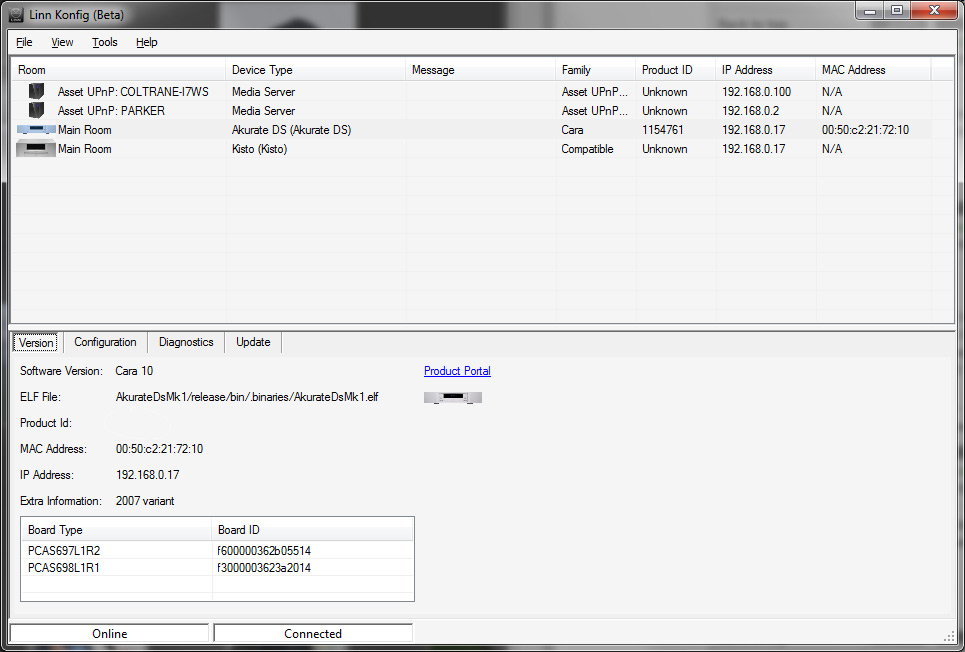Click the Connected status bar panel
Image resolution: width=965 pixels, height=652 pixels.
[x=313, y=634]
